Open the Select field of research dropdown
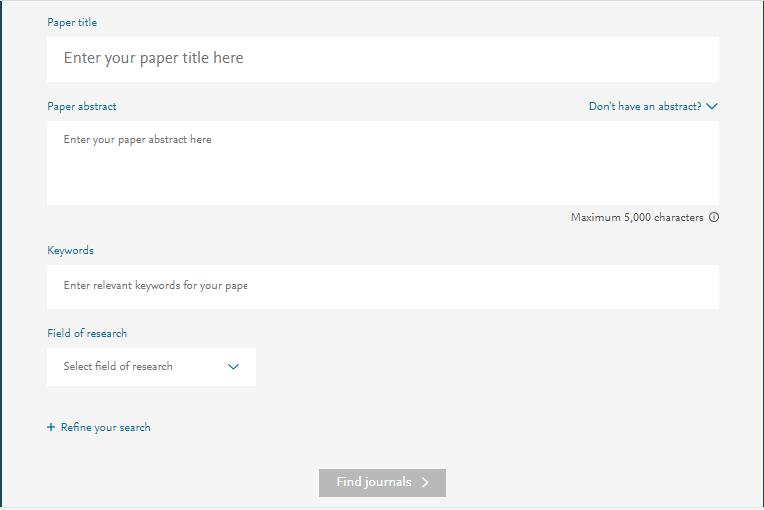The image size is (764, 510). coord(151,367)
